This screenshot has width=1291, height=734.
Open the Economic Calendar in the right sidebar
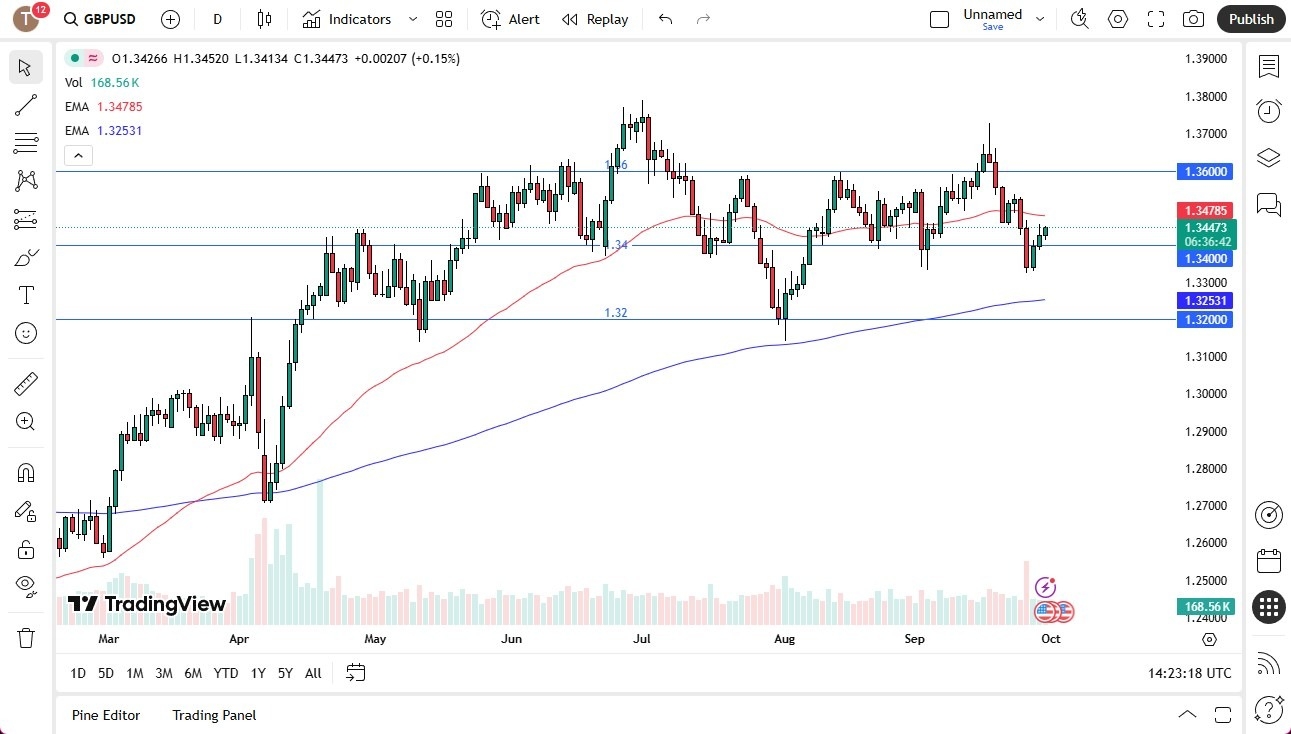click(x=1268, y=561)
